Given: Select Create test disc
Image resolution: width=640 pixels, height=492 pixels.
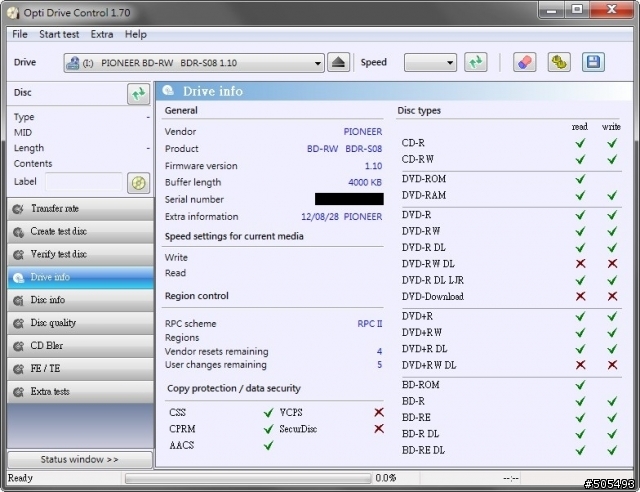Looking at the screenshot, I should coord(80,232).
